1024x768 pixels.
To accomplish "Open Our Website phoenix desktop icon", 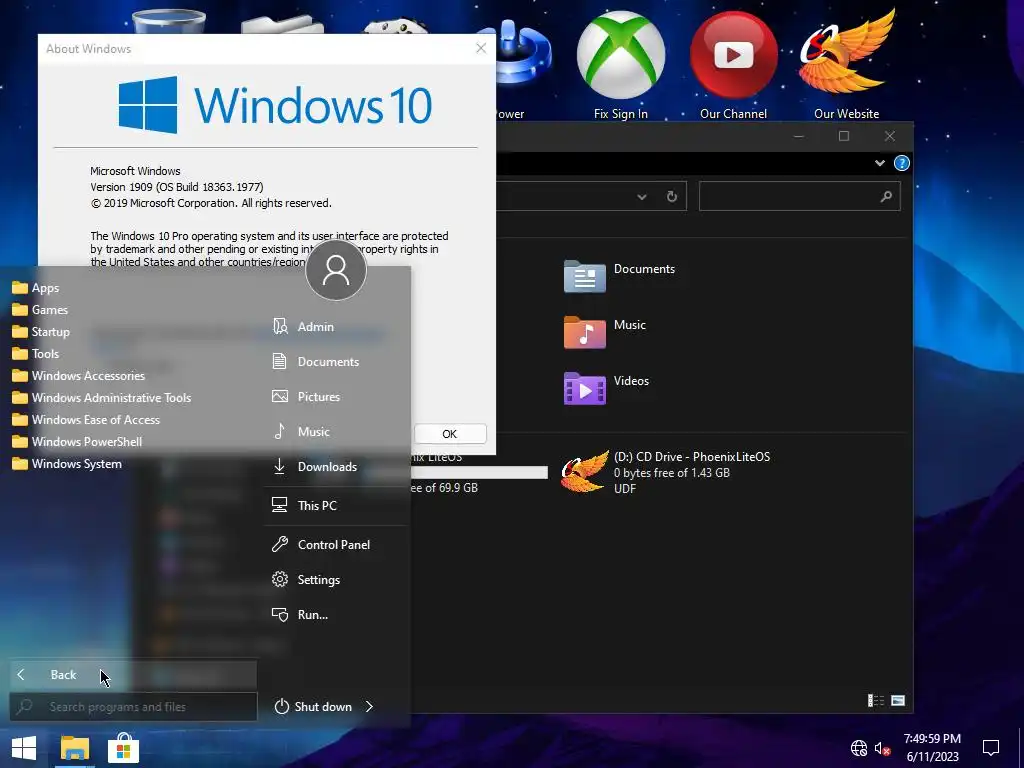I will pyautogui.click(x=846, y=65).
